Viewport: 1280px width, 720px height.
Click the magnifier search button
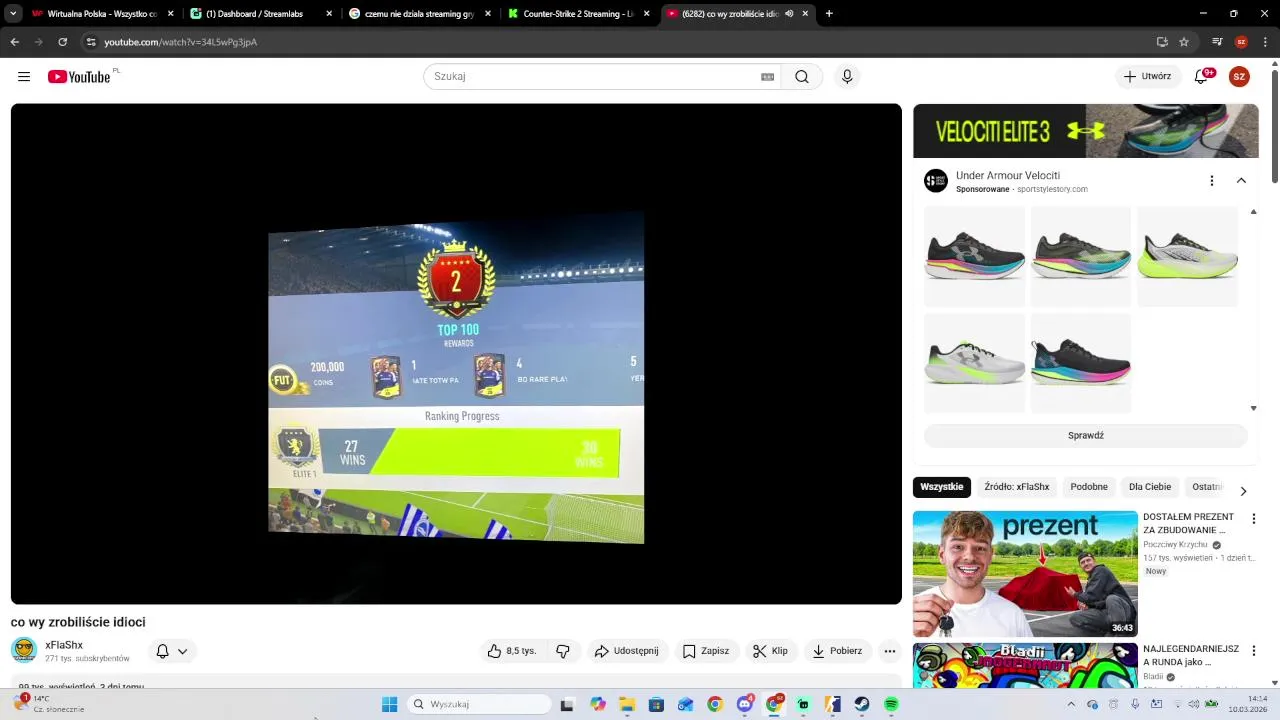tap(802, 77)
